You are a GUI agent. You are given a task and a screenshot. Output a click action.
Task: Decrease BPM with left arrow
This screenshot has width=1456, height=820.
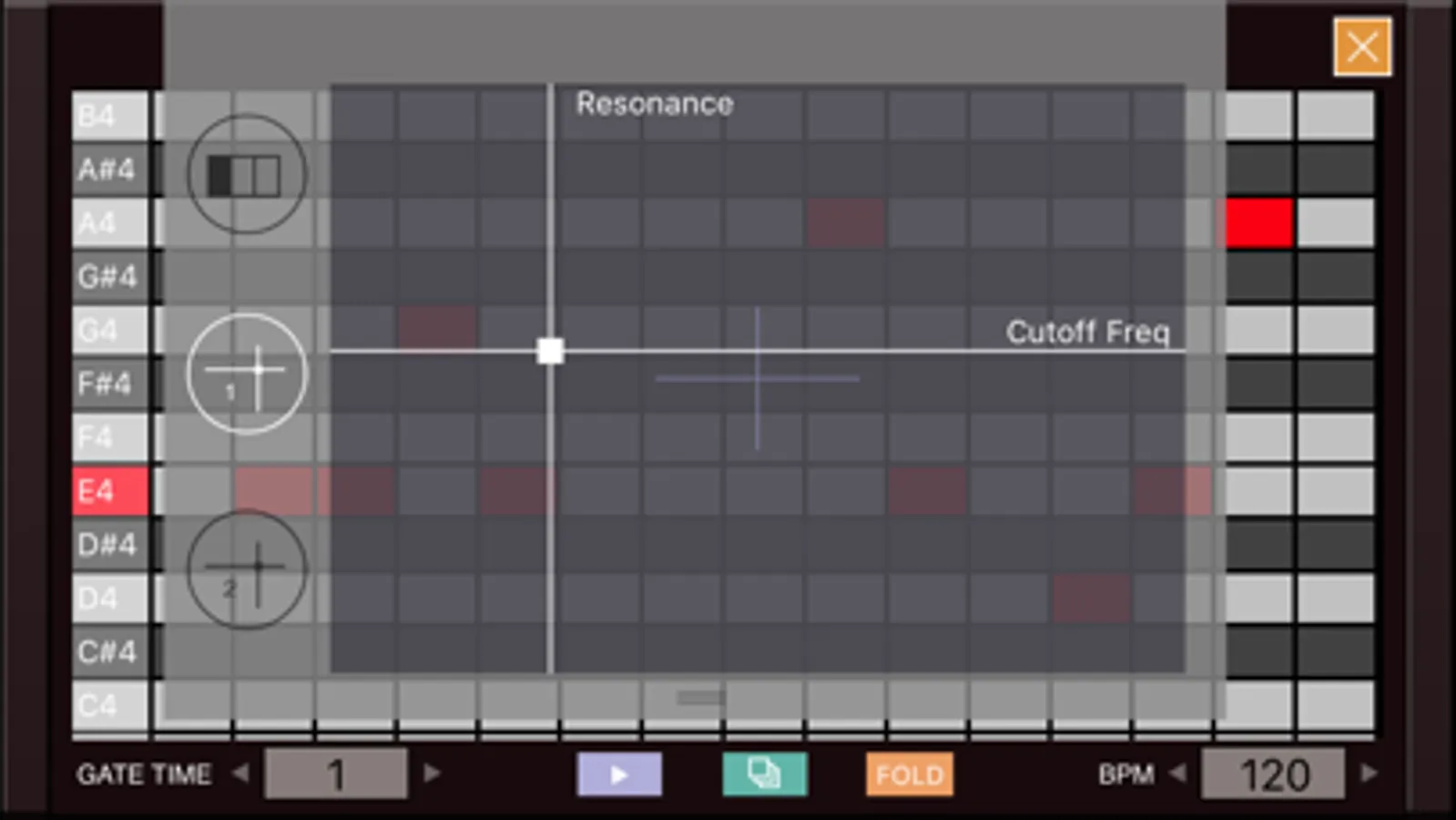point(1177,774)
